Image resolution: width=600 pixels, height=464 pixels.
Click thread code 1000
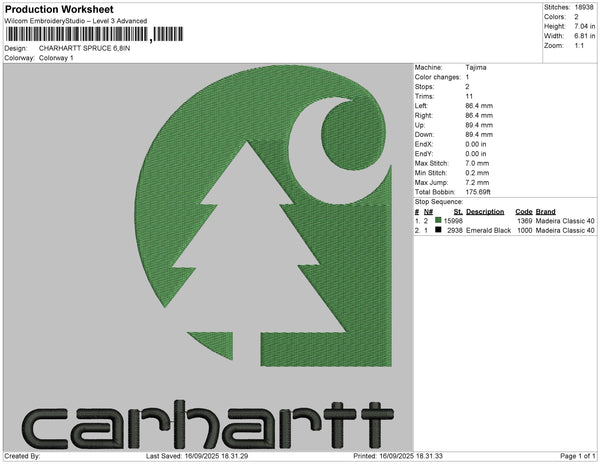point(525,230)
